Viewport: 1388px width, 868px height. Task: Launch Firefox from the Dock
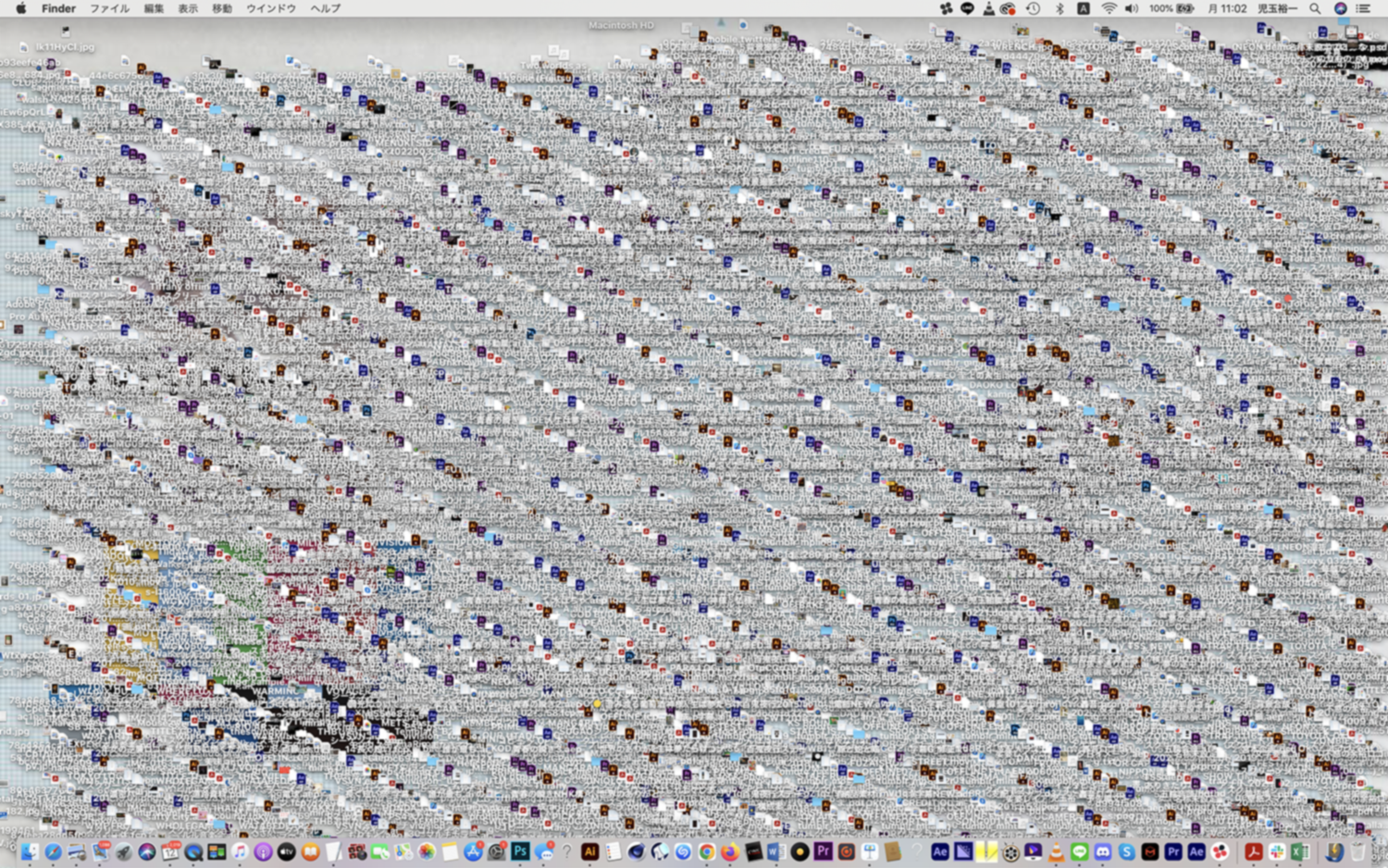[730, 851]
